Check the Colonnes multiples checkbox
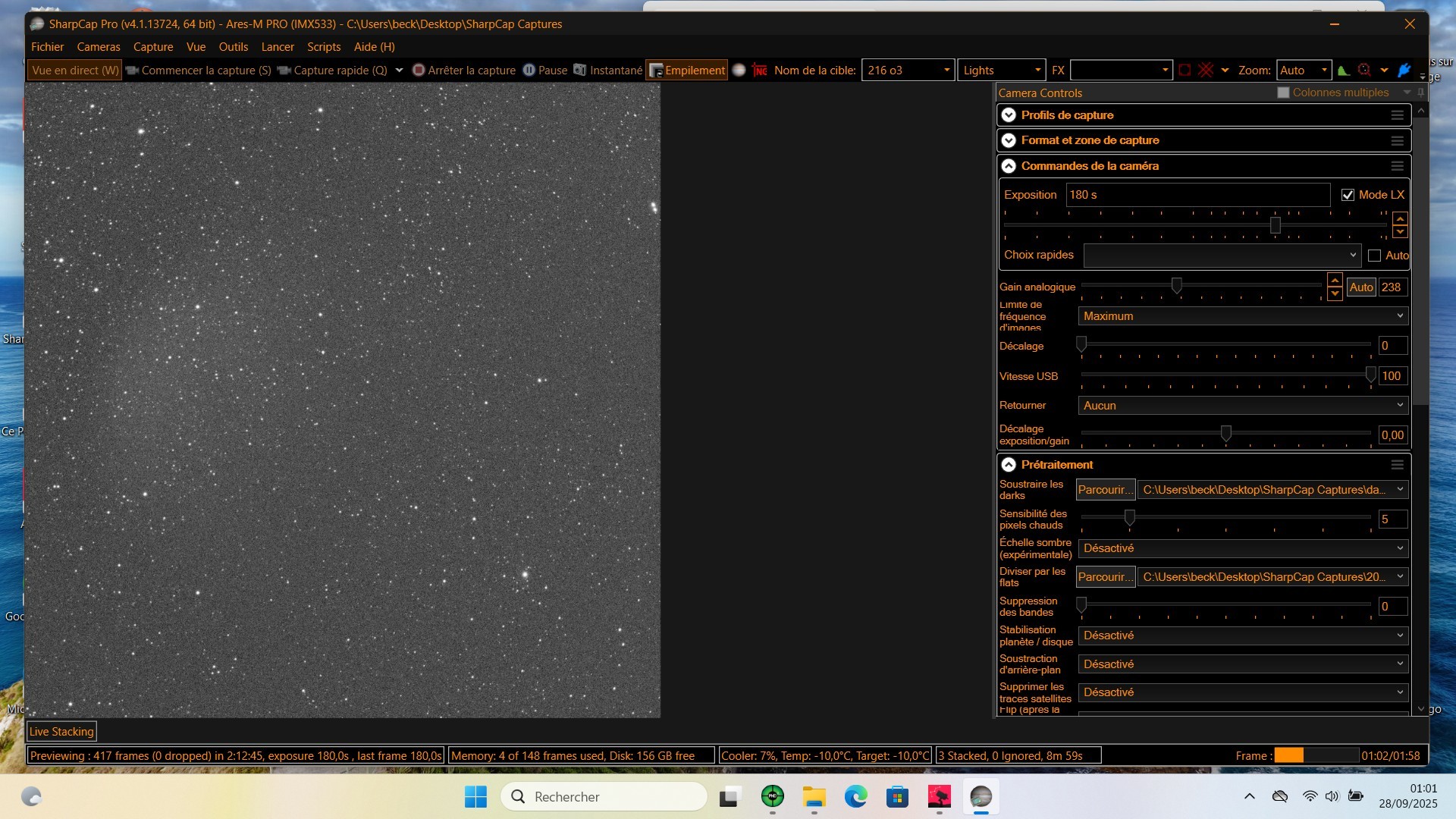The height and width of the screenshot is (819, 1456). tap(1283, 93)
